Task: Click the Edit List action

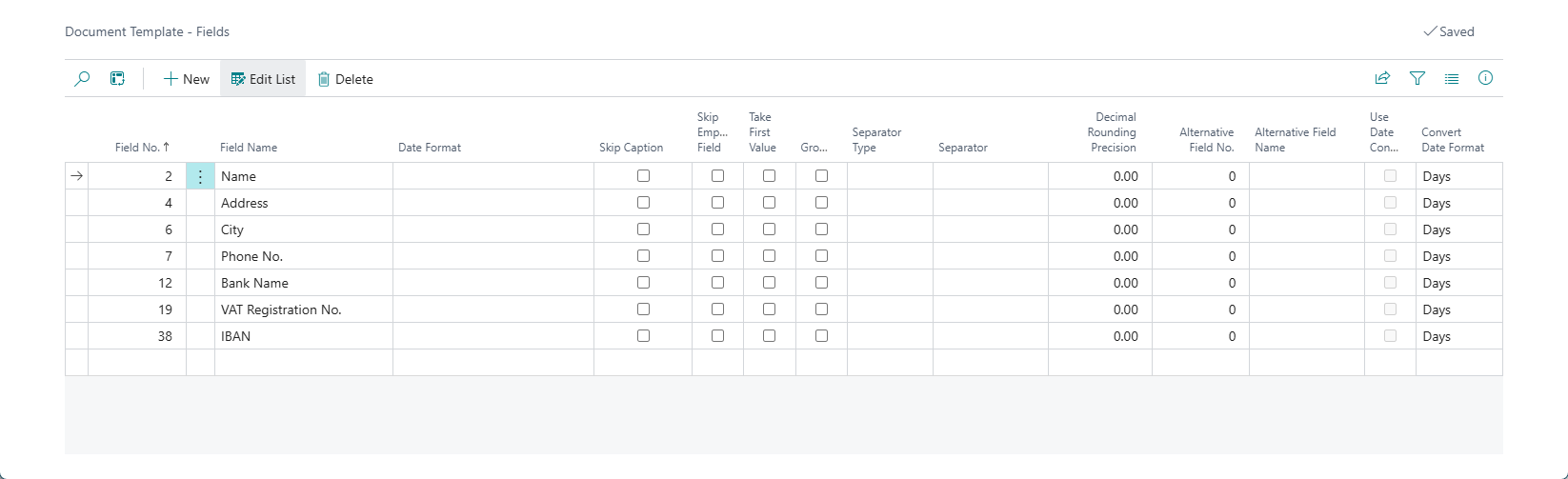Action: 263,79
